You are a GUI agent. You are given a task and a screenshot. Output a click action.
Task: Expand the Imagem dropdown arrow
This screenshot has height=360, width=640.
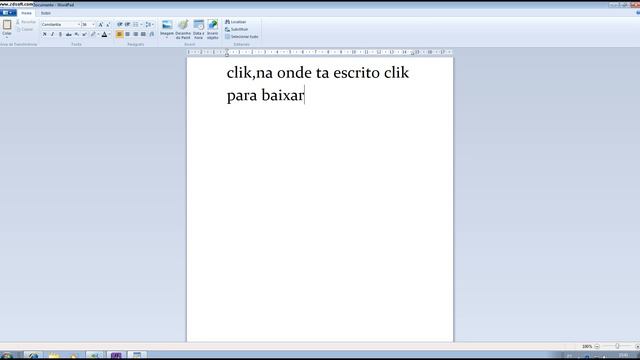click(x=167, y=38)
